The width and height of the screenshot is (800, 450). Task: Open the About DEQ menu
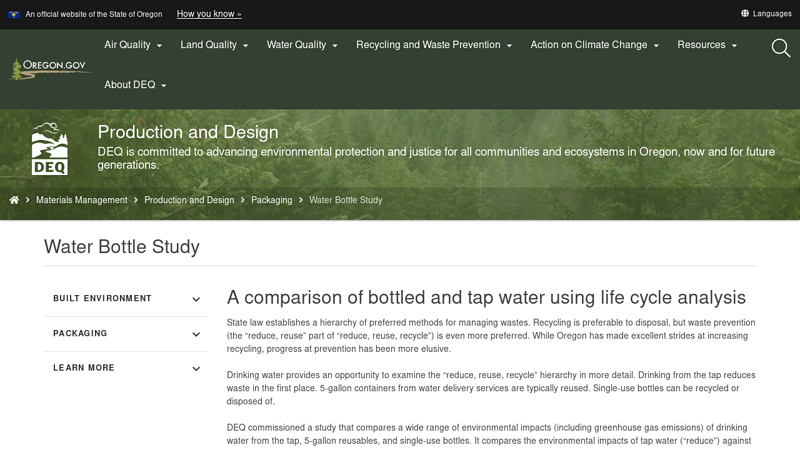click(135, 85)
